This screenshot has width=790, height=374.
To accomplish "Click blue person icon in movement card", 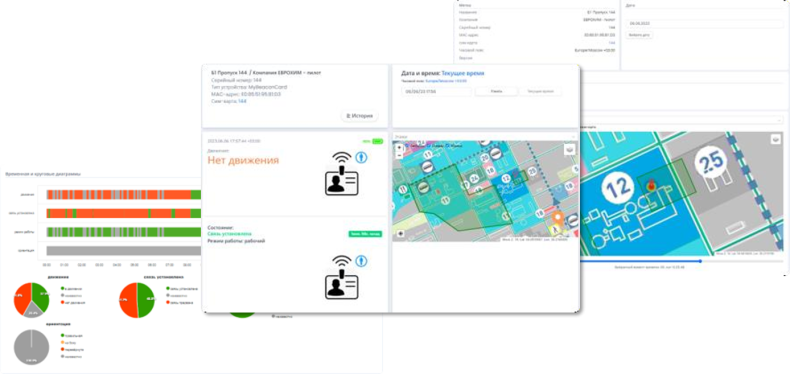I will [361, 157].
